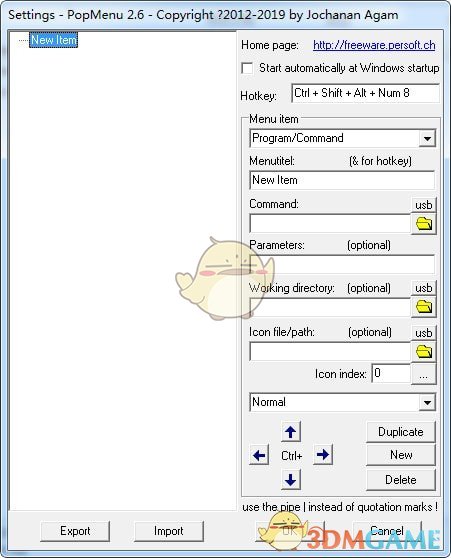This screenshot has width=451, height=558.
Task: Click the down arrow move button
Action: pyautogui.click(x=290, y=479)
